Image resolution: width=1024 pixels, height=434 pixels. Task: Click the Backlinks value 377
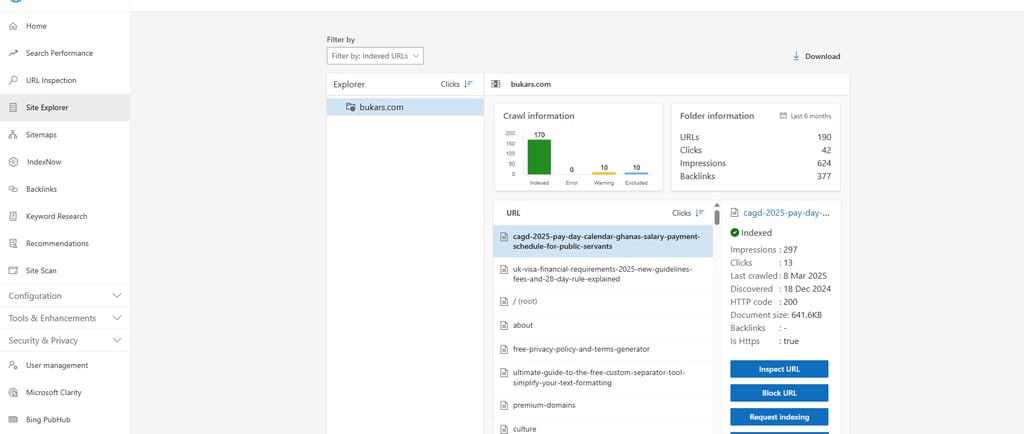pyautogui.click(x=824, y=176)
